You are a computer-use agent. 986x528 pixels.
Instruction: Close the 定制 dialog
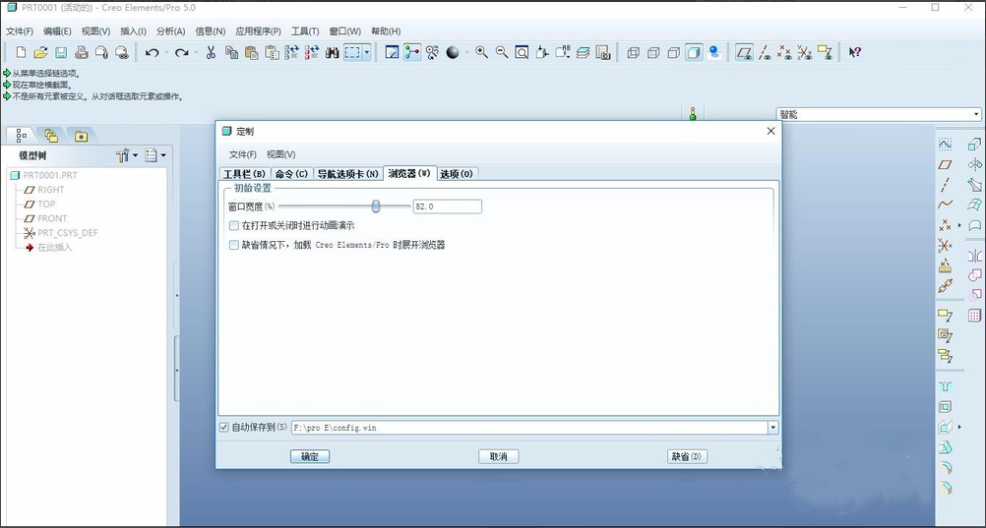[x=771, y=131]
